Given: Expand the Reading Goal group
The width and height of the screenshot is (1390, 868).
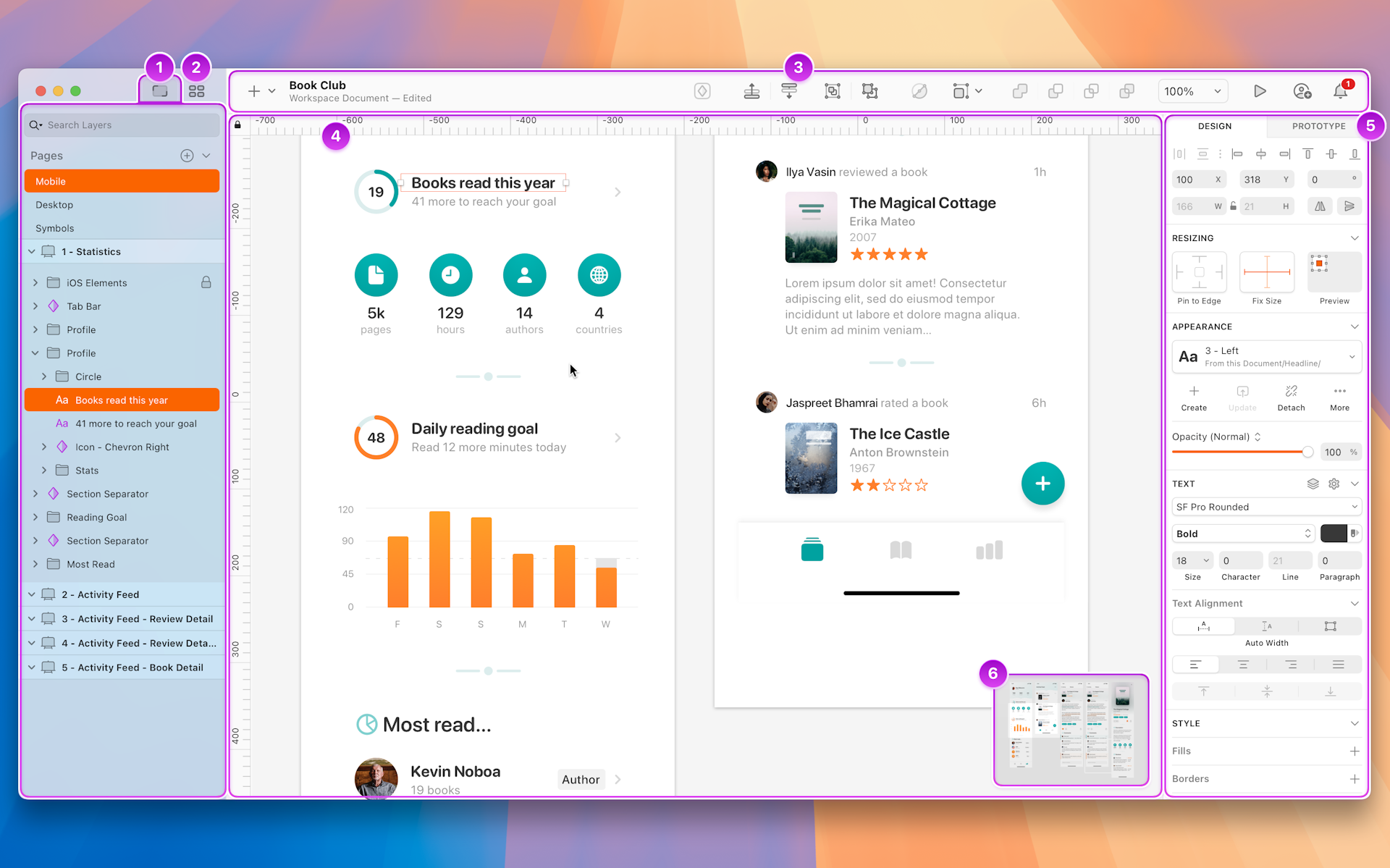Looking at the screenshot, I should pyautogui.click(x=35, y=518).
